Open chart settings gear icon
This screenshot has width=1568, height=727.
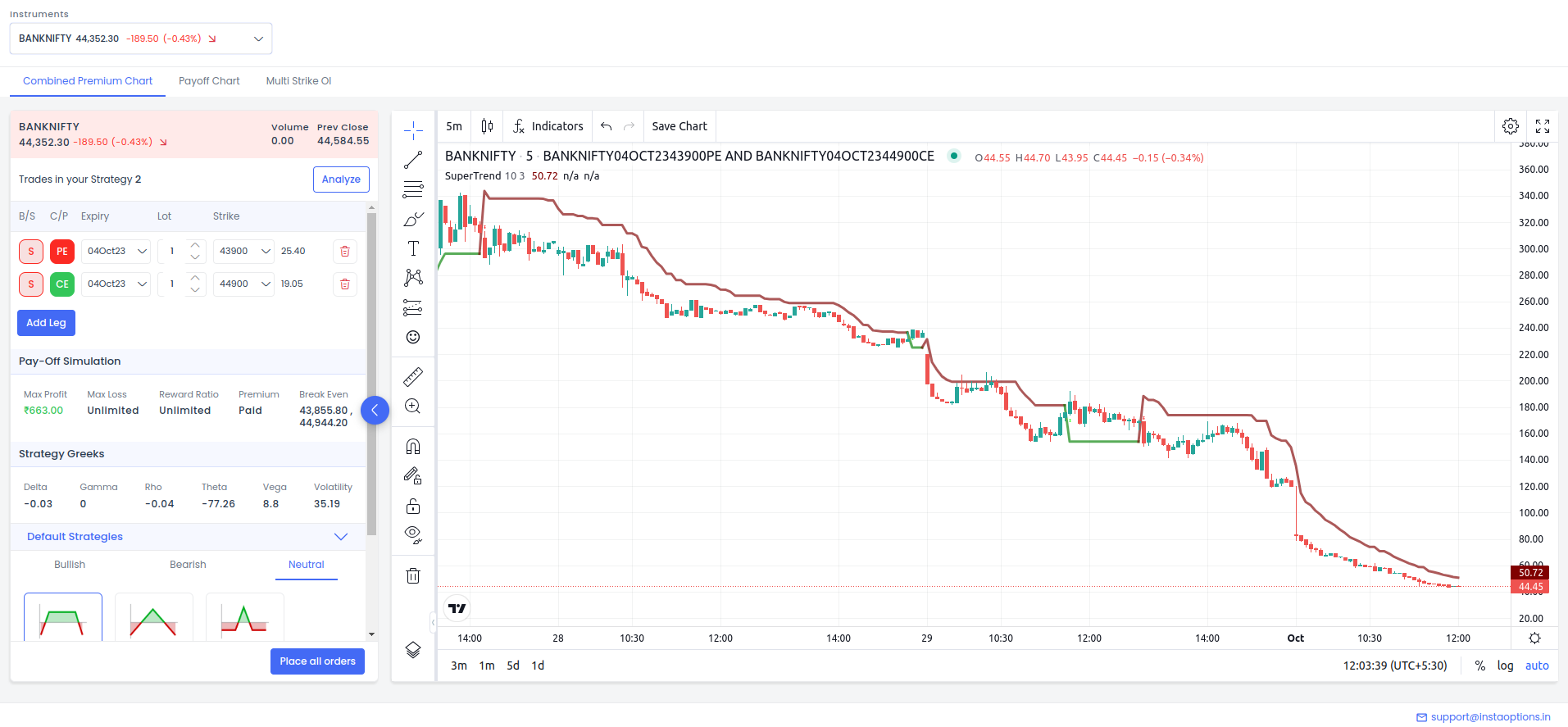coord(1510,126)
